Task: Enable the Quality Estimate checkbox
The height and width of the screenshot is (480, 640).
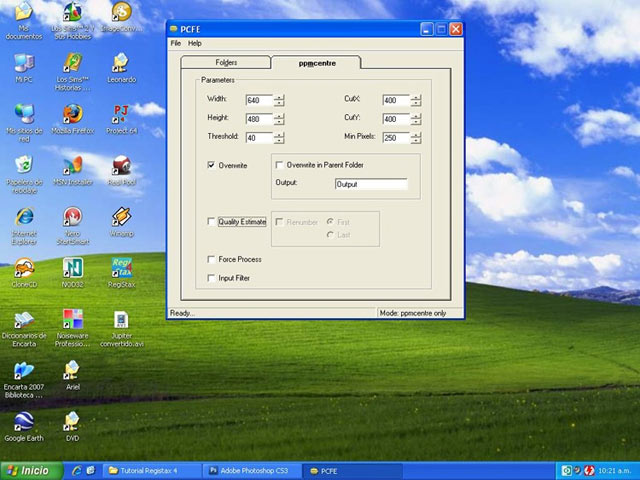Action: click(211, 222)
